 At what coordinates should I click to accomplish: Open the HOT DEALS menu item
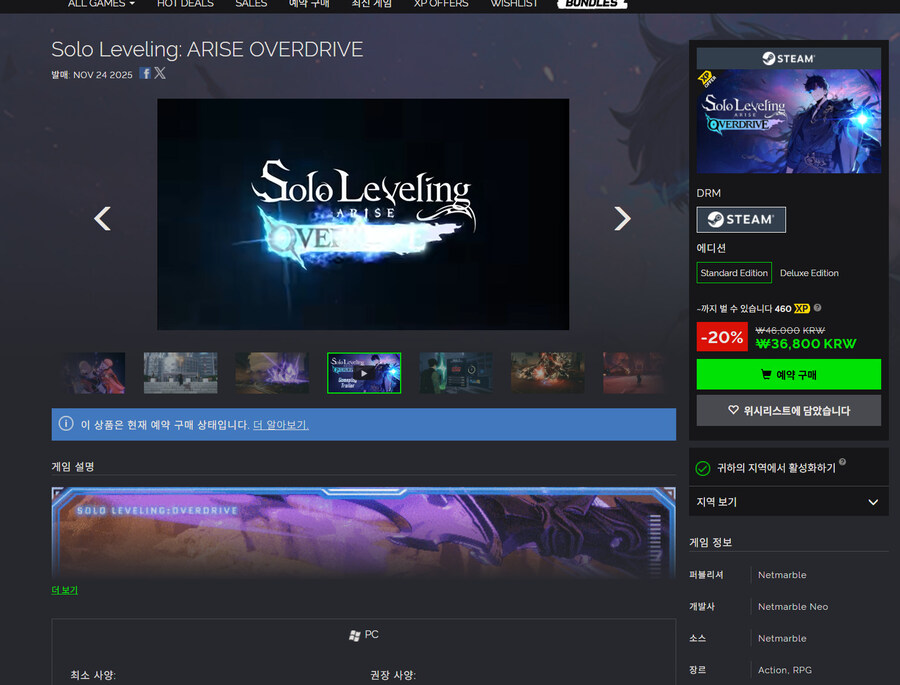coord(185,4)
